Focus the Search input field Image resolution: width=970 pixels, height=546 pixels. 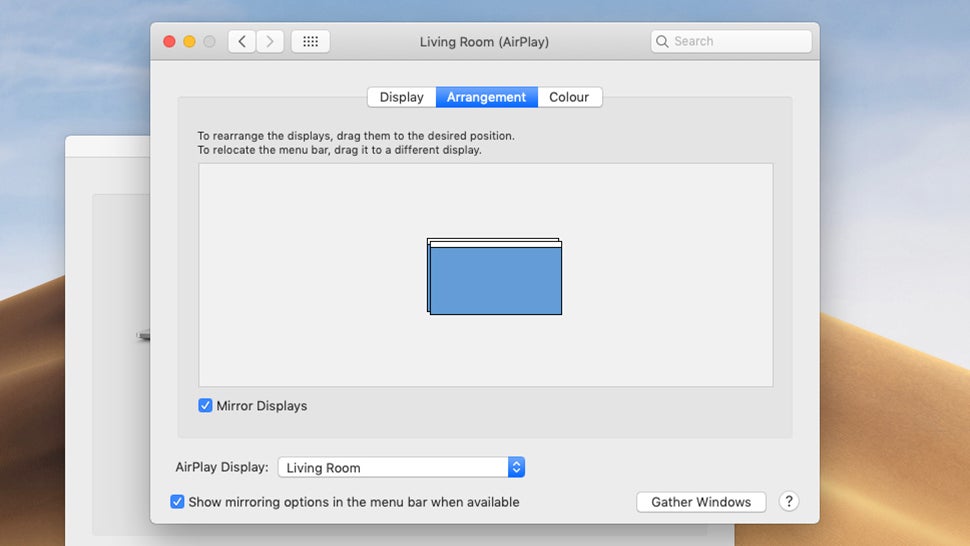point(731,41)
